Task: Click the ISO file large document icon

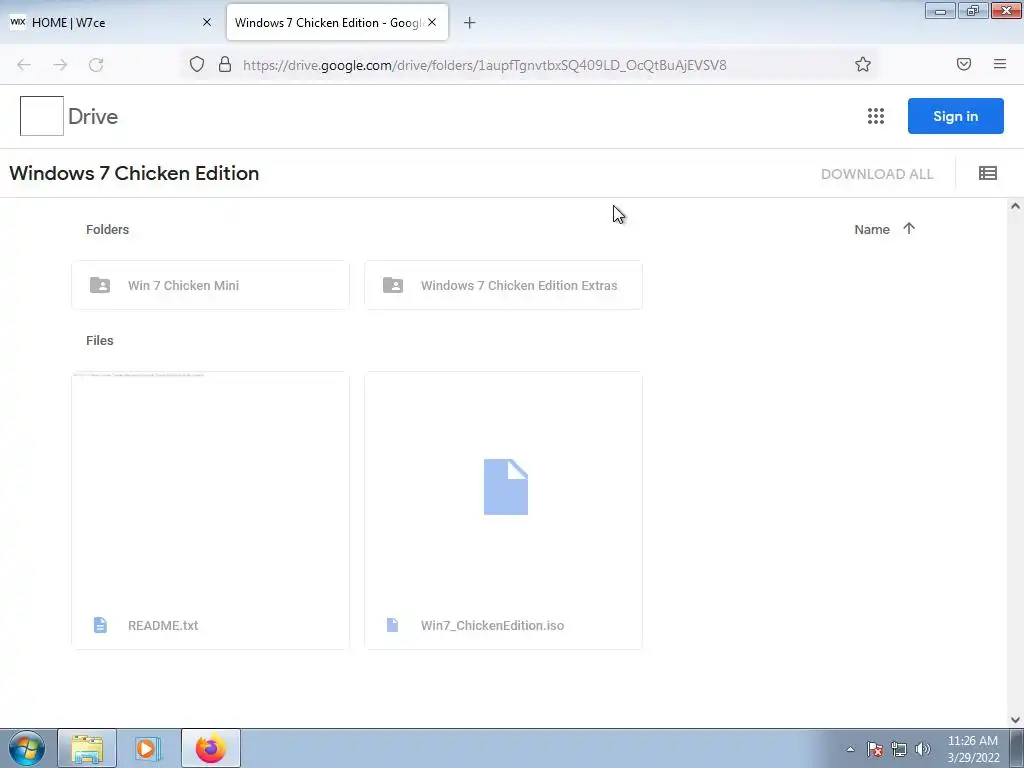Action: pos(505,487)
